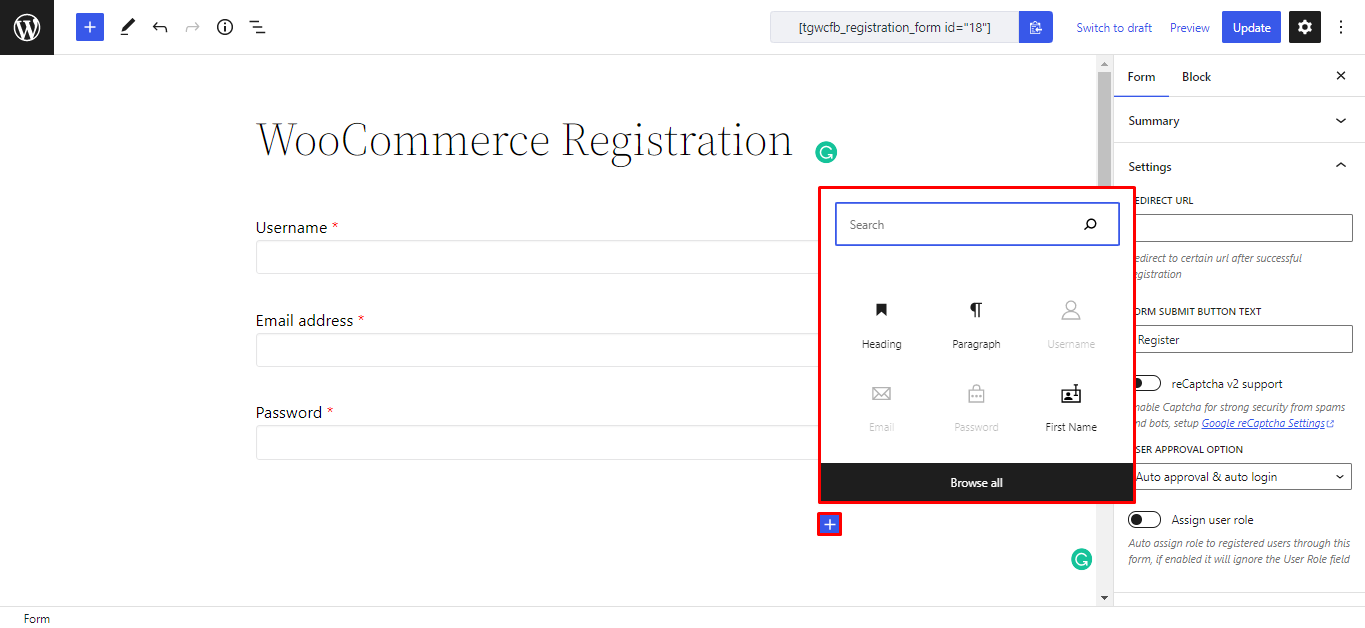Viewport: 1365px width, 628px height.
Task: Enable Assign user role option
Action: click(1144, 519)
